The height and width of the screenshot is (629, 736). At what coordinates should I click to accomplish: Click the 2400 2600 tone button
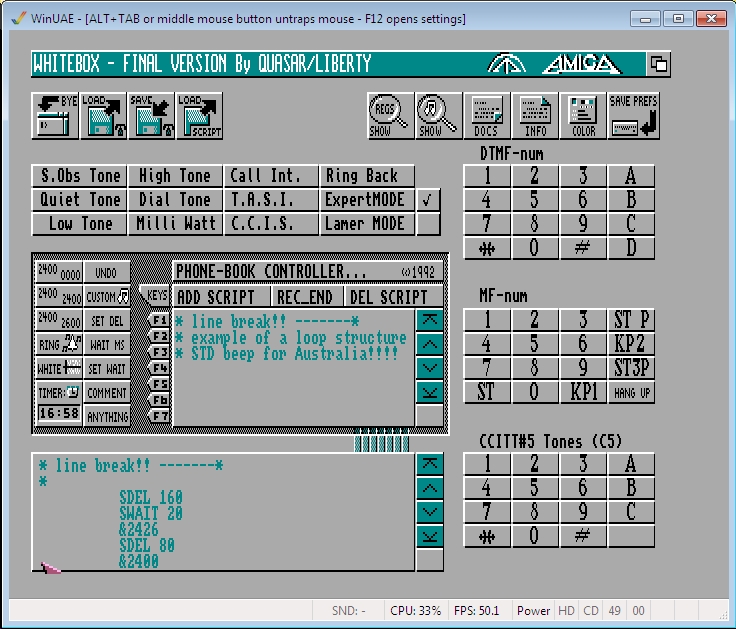[x=59, y=320]
